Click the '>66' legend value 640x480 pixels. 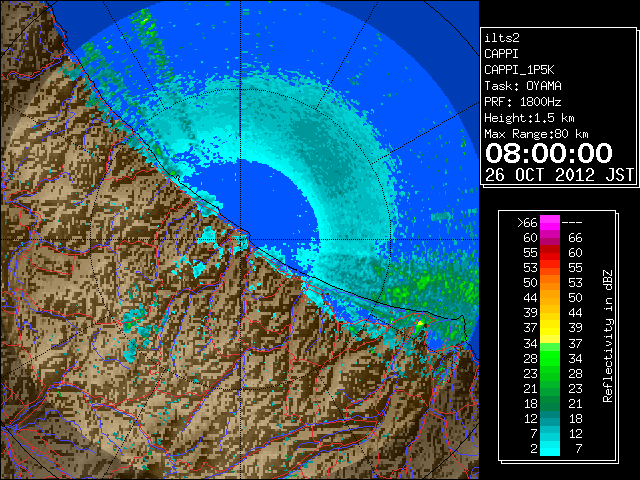pyautogui.click(x=527, y=223)
